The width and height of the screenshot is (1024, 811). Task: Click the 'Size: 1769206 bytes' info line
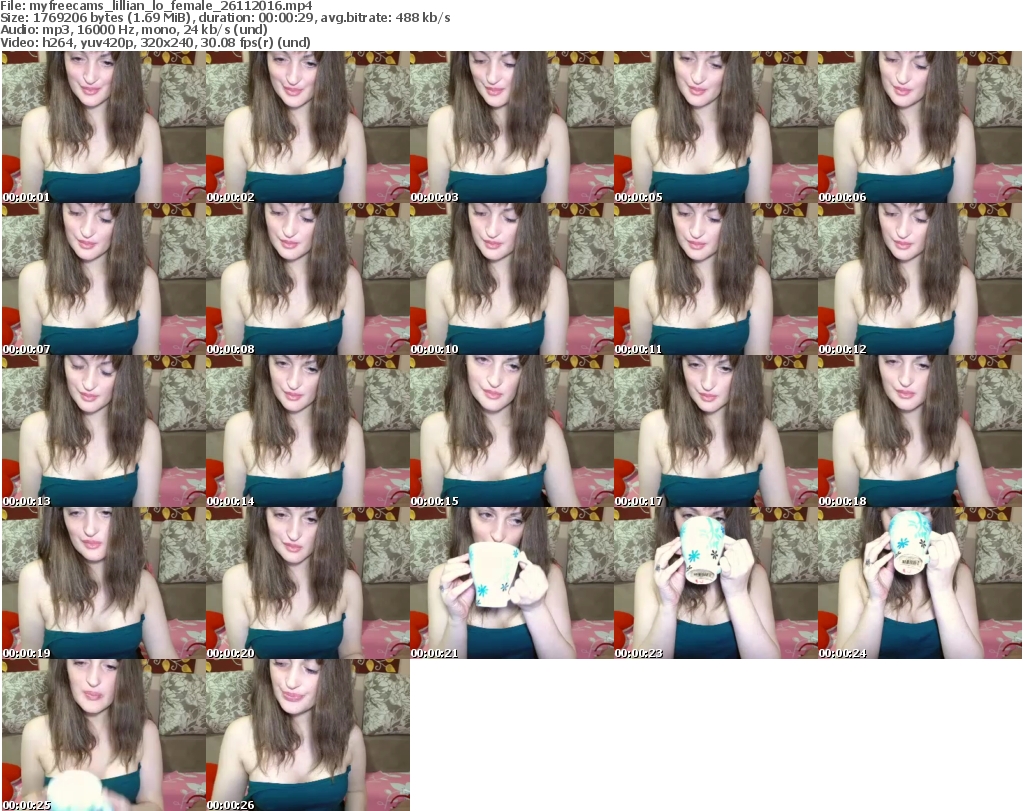pos(225,18)
